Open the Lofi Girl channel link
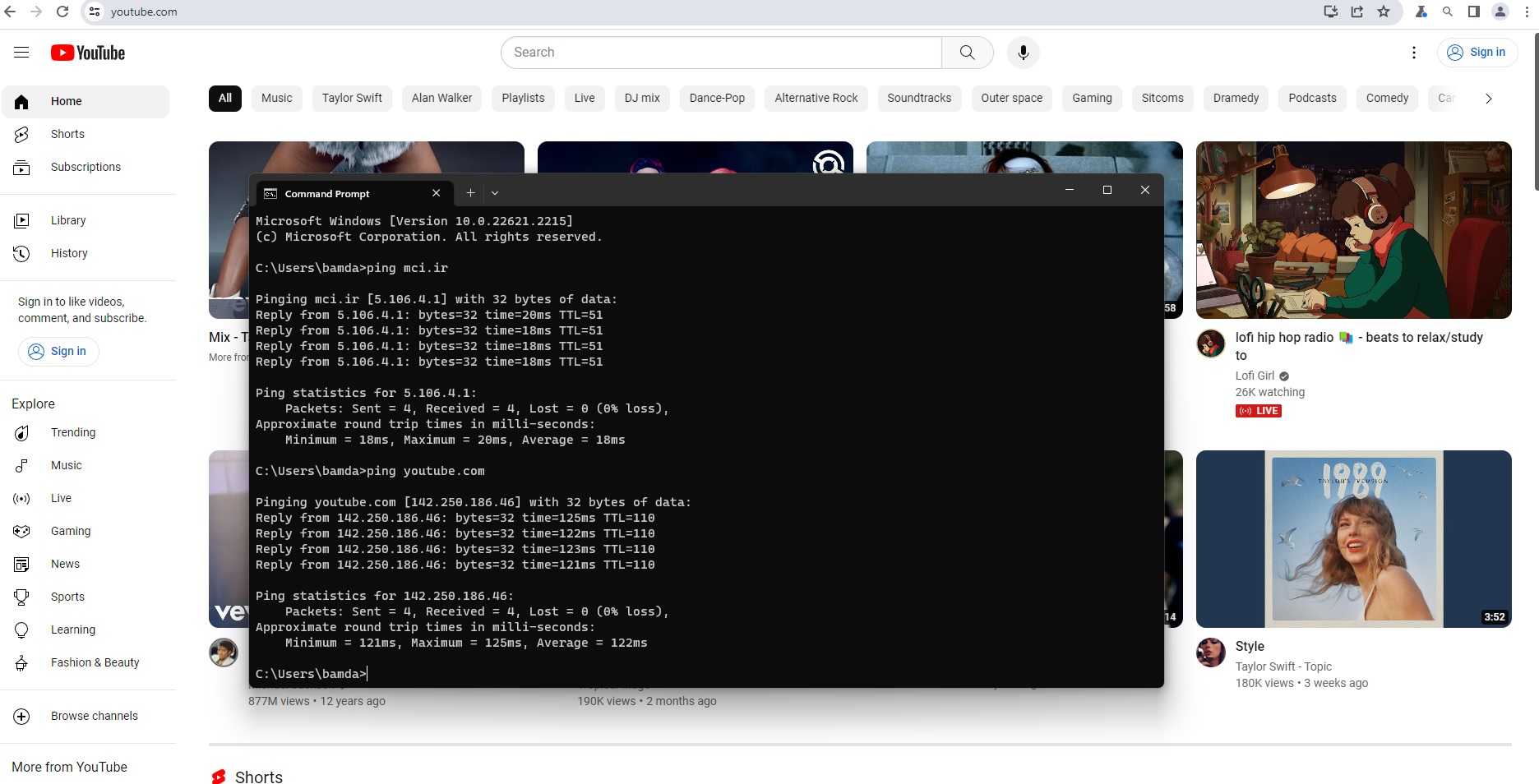The image size is (1539, 784). pyautogui.click(x=1255, y=376)
